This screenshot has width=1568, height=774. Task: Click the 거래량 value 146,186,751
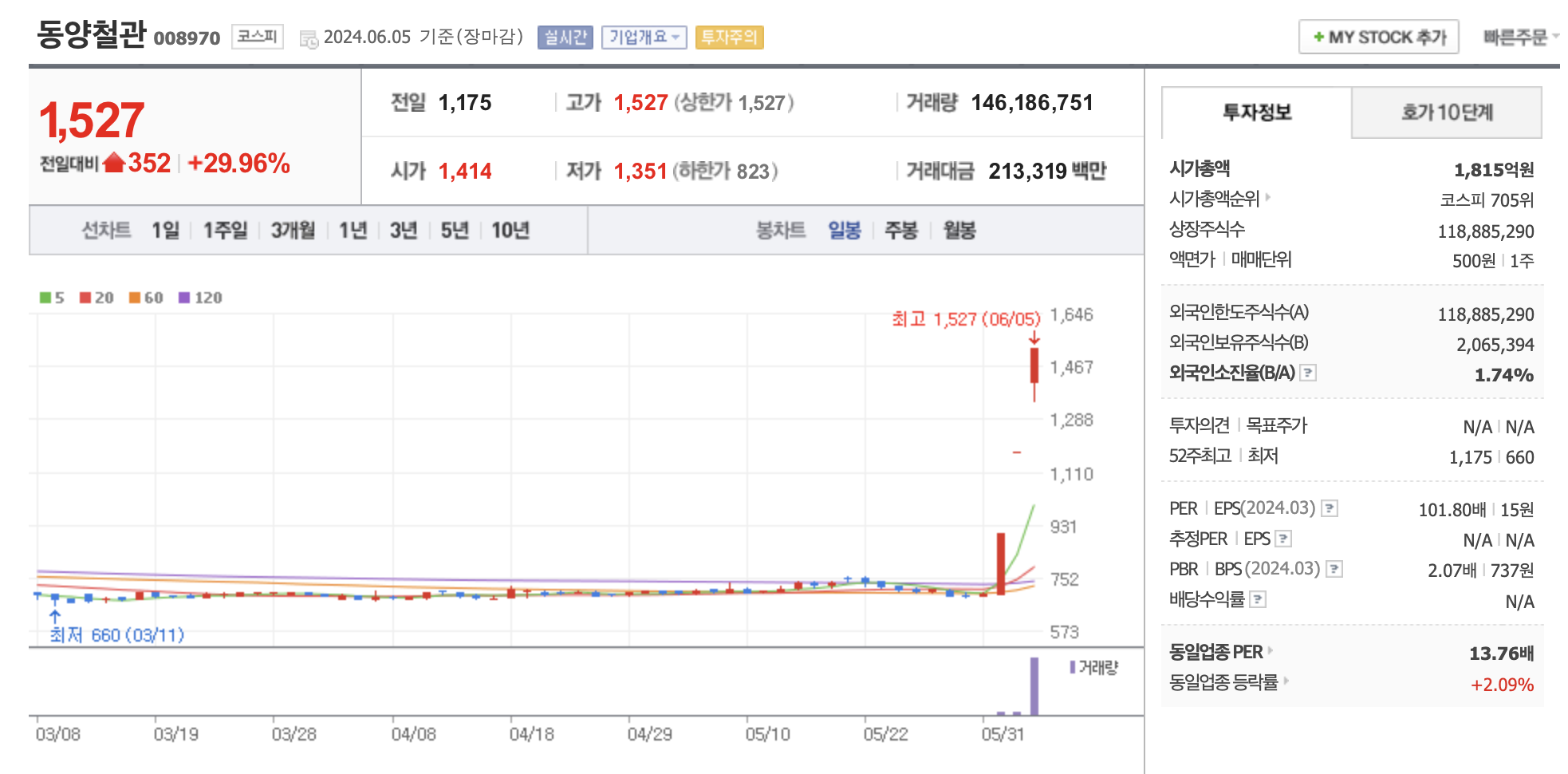1032,103
